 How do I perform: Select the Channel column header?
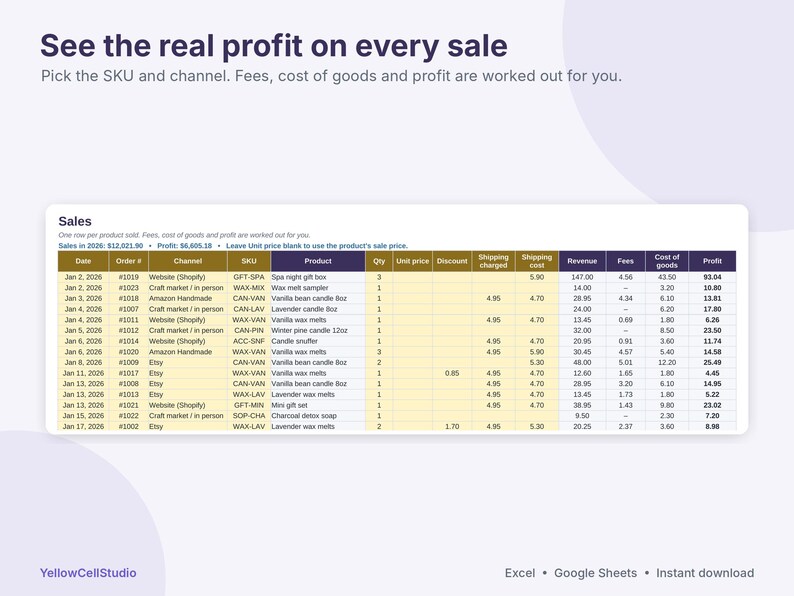point(187,261)
